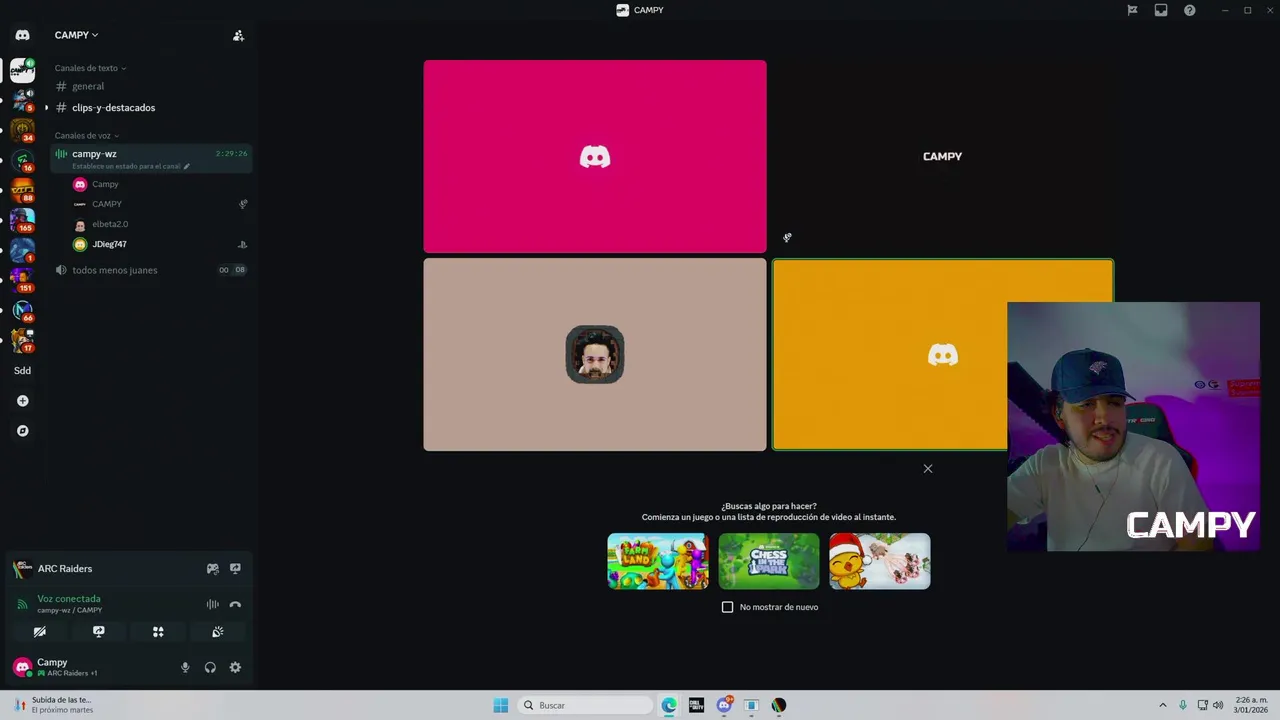Show hidden icons chevron in system tray
The image size is (1280, 720).
[1162, 705]
